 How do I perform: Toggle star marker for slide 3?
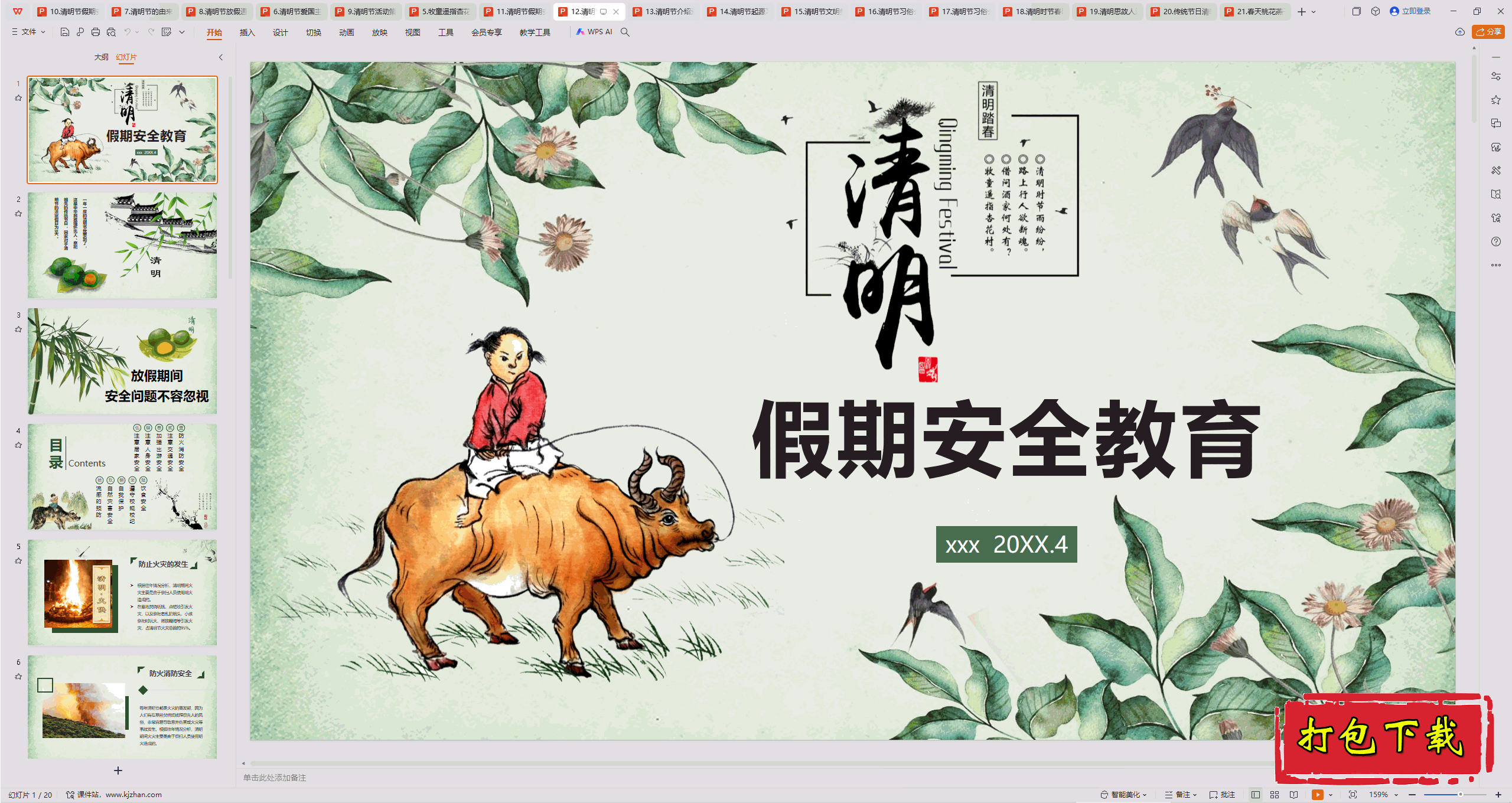18,329
